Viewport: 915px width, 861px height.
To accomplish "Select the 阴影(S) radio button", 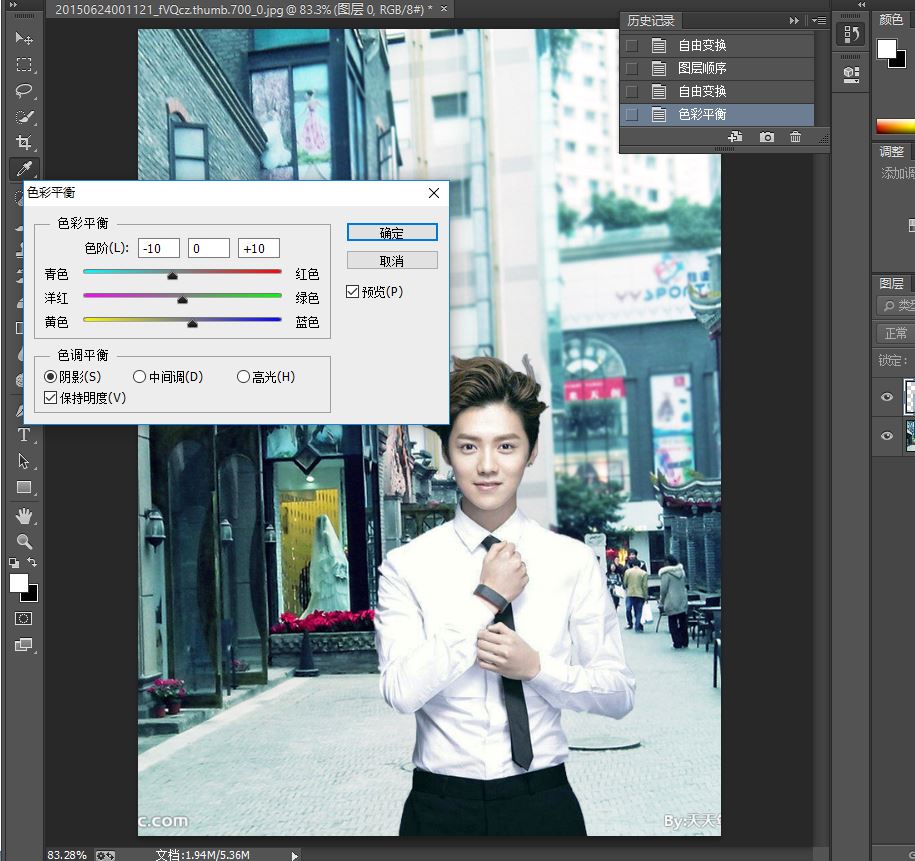I will [50, 377].
